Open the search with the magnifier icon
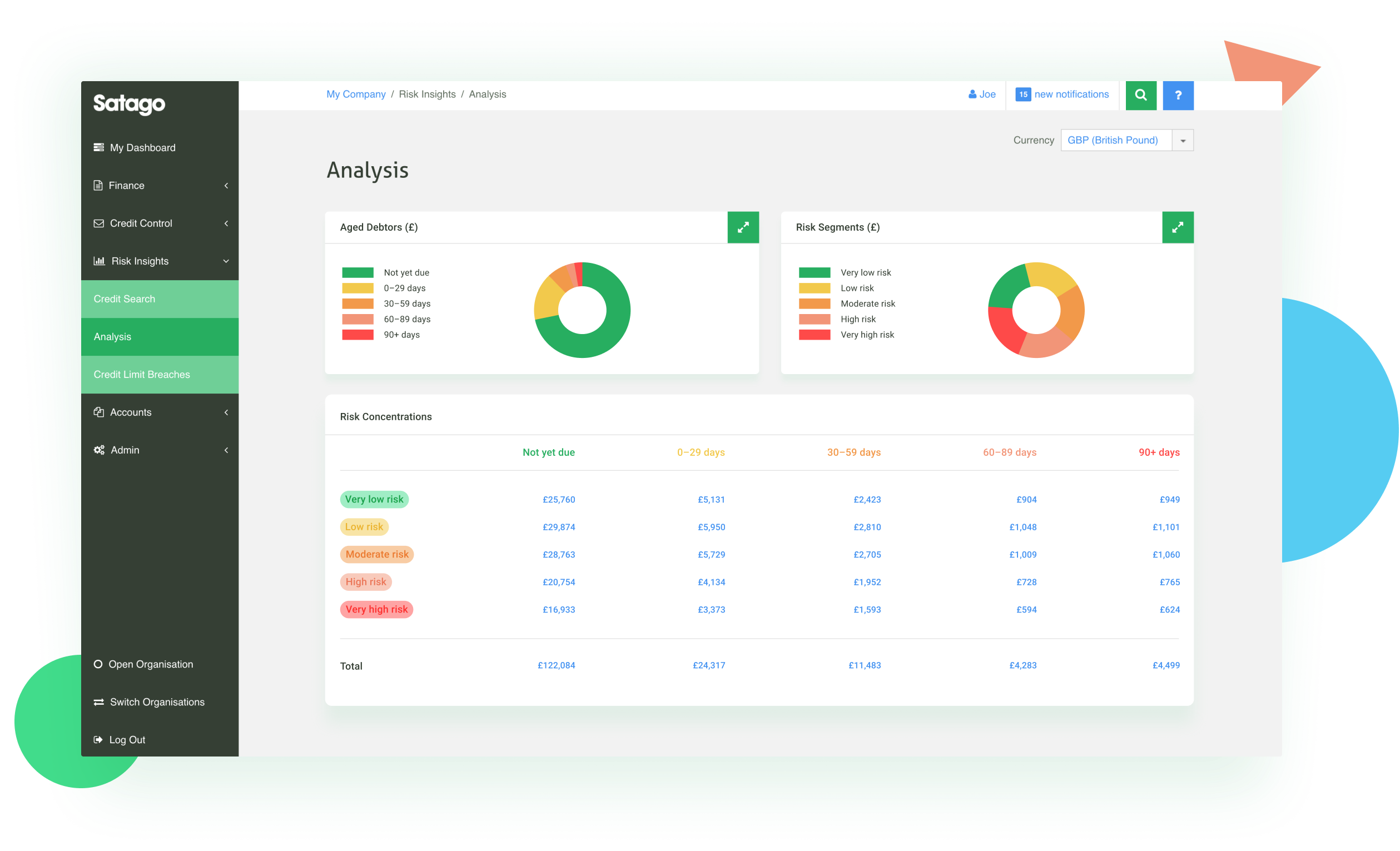 coord(1141,95)
